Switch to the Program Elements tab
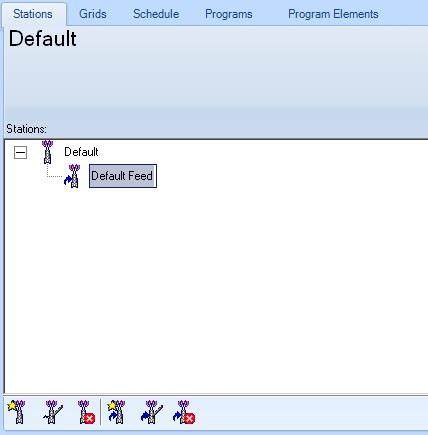The height and width of the screenshot is (435, 428). pos(333,14)
